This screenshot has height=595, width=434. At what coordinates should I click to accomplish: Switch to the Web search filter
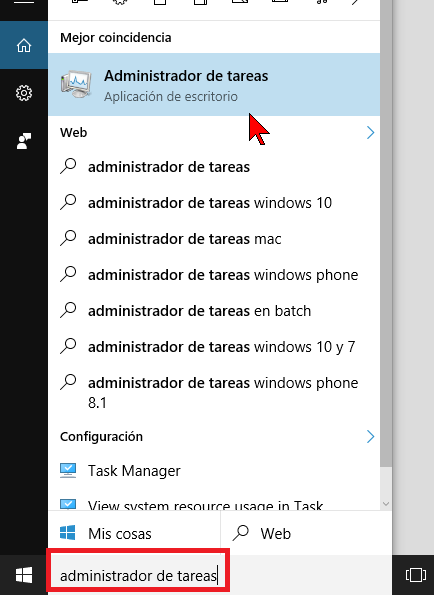[306, 533]
